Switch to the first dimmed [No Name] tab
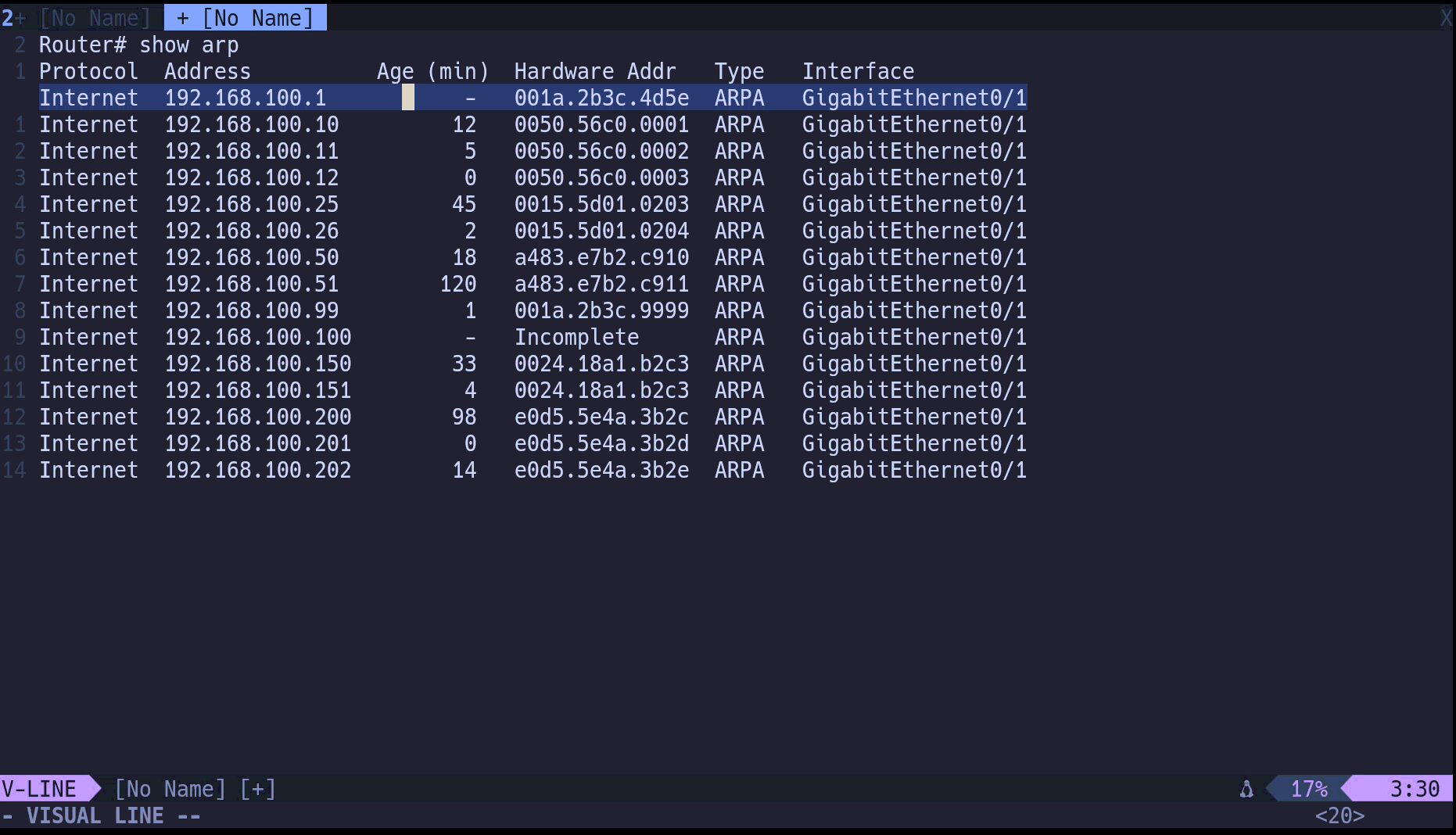This screenshot has height=835, width=1456. pyautogui.click(x=95, y=18)
